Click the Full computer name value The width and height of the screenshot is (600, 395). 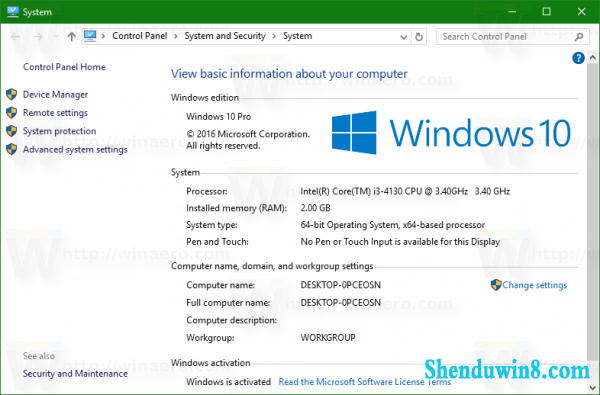coord(341,303)
